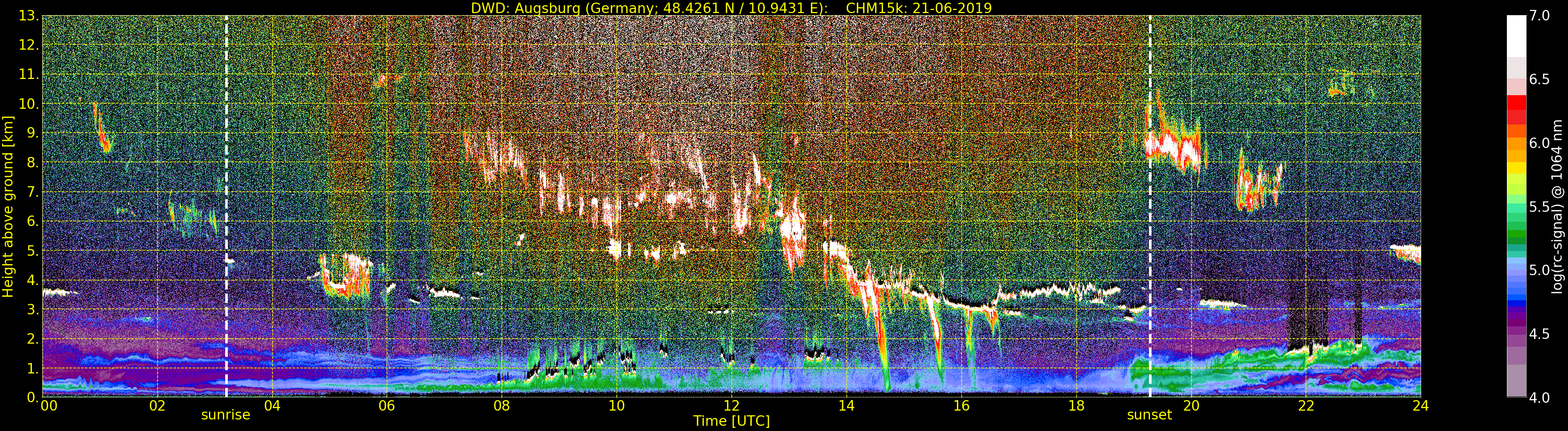
Task: Click the y-axis tick label "13."
Action: pyautogui.click(x=28, y=16)
